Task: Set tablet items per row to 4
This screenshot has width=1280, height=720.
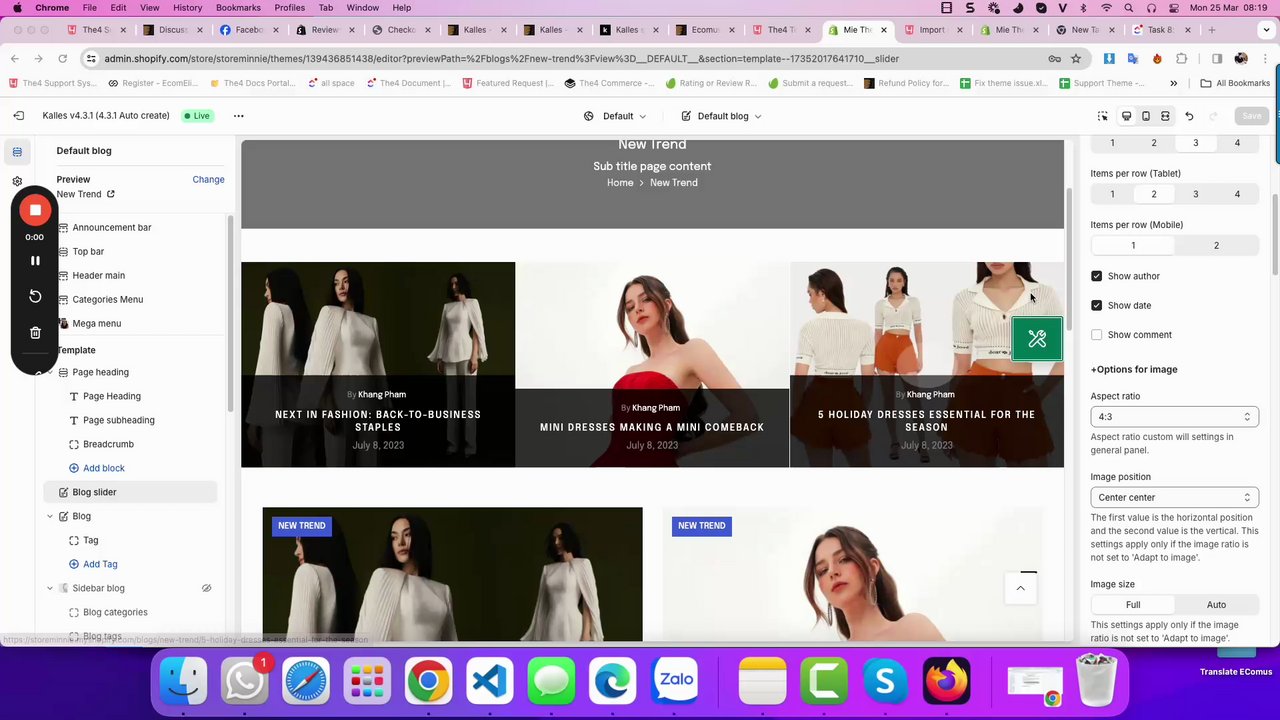Action: (x=1237, y=194)
